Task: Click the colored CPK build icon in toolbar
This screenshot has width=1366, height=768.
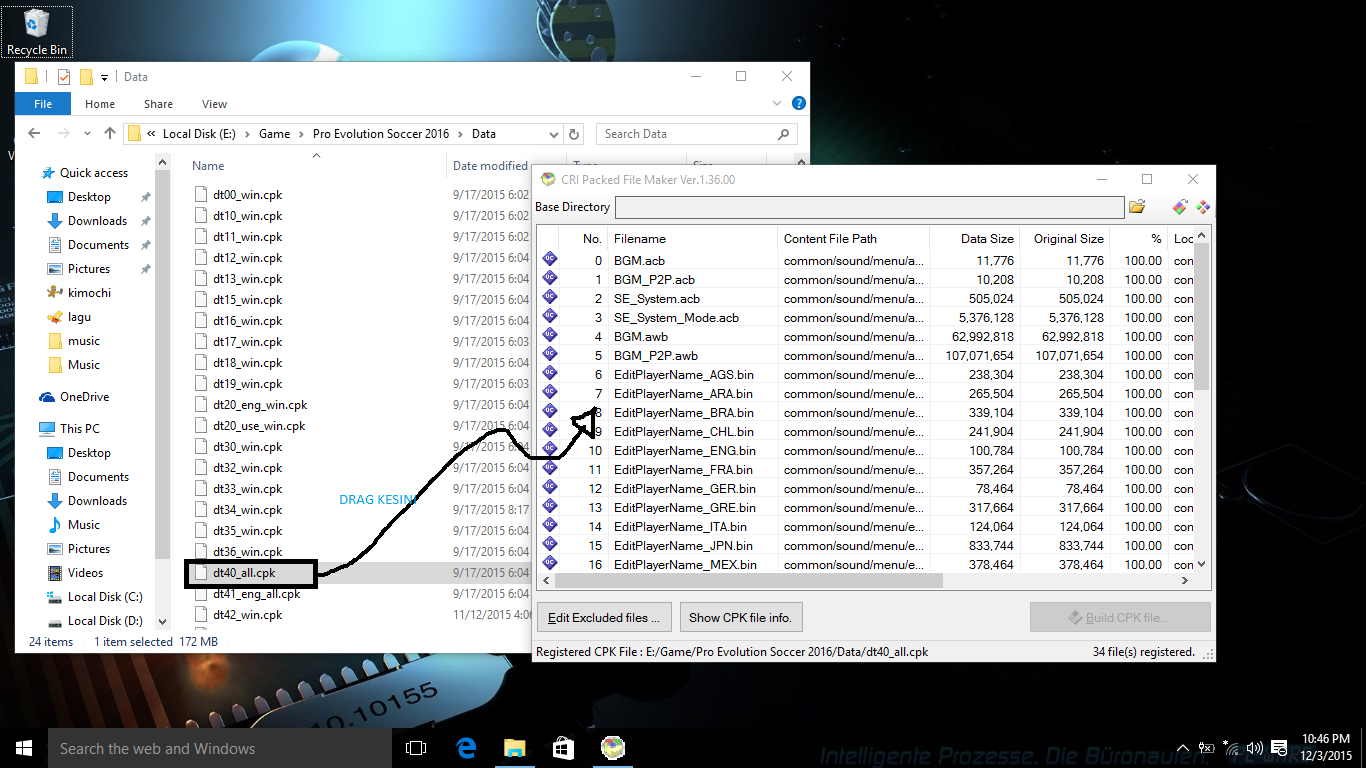Action: click(1180, 207)
